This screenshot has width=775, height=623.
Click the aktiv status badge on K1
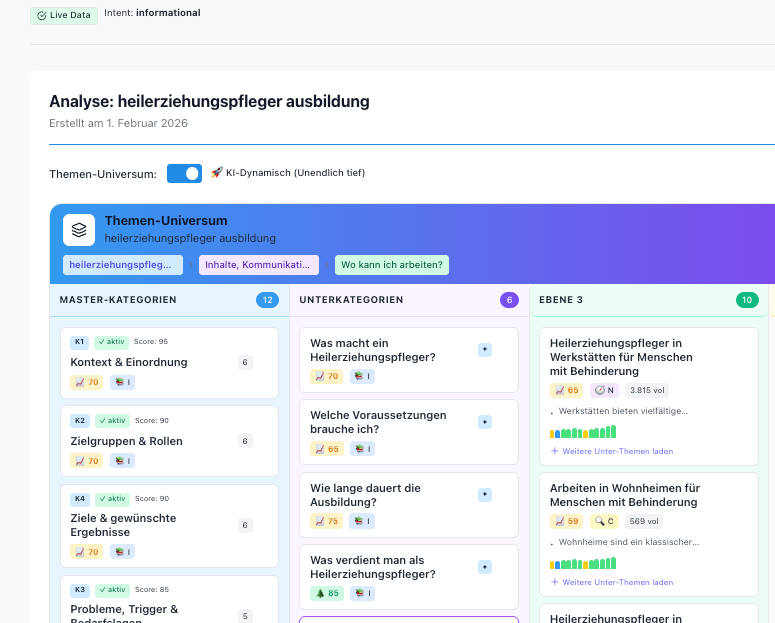tap(111, 342)
